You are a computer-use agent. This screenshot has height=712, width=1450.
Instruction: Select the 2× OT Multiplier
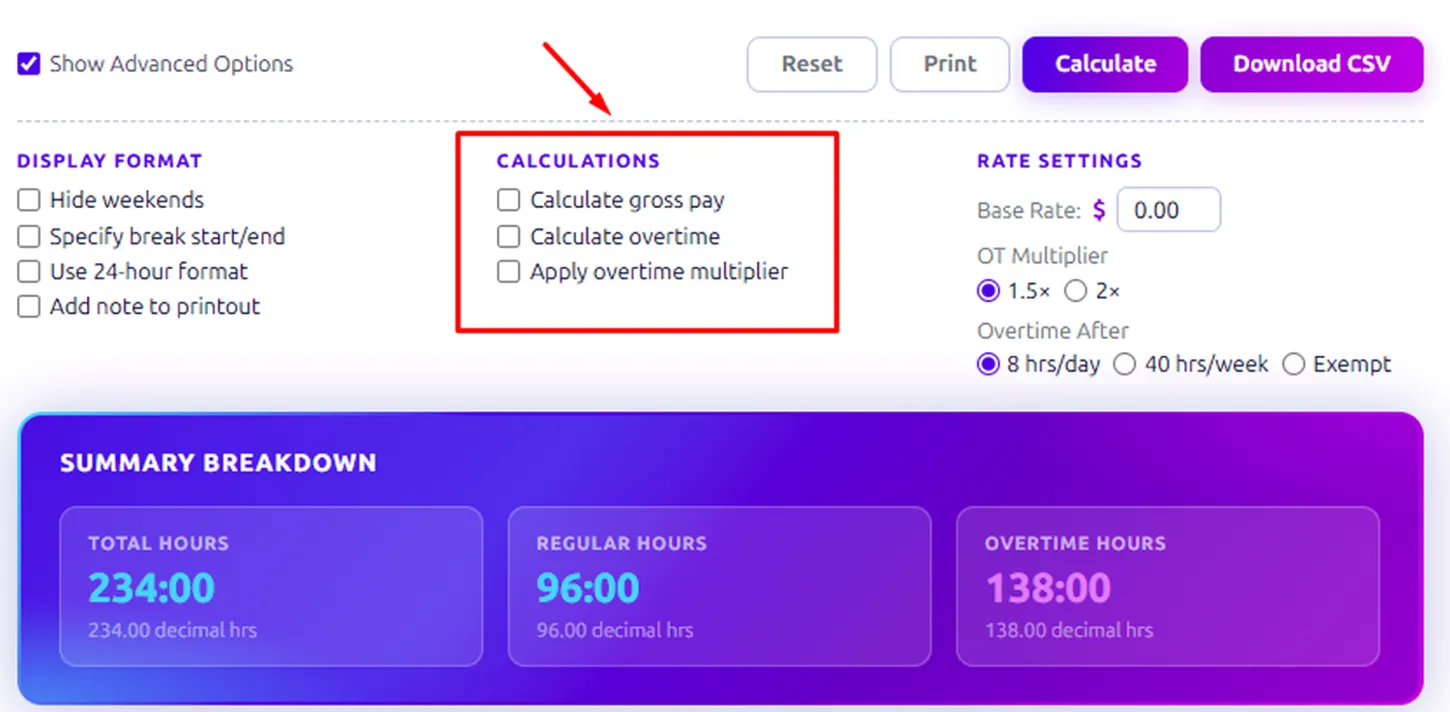point(1075,290)
